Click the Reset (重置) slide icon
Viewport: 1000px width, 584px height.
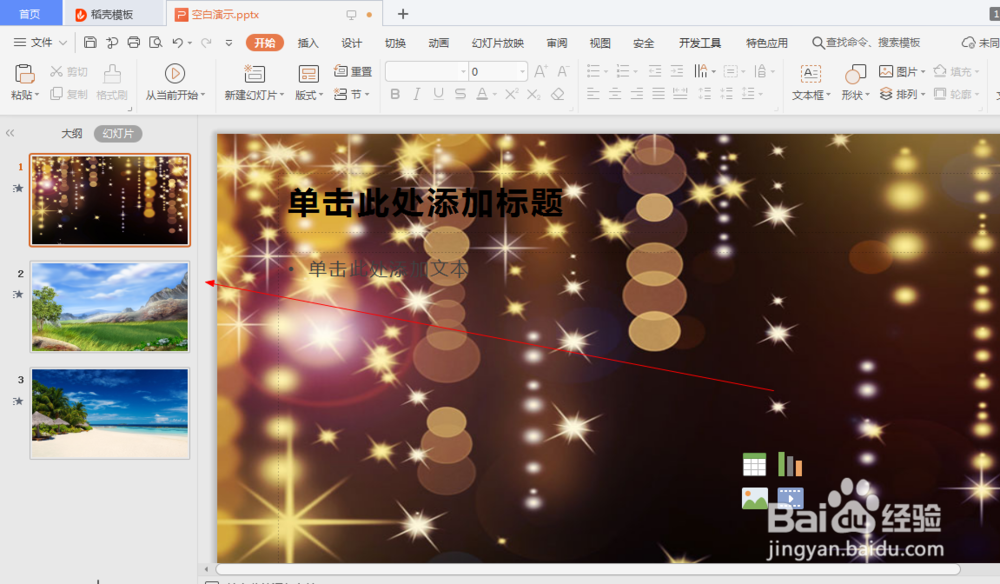(x=352, y=71)
